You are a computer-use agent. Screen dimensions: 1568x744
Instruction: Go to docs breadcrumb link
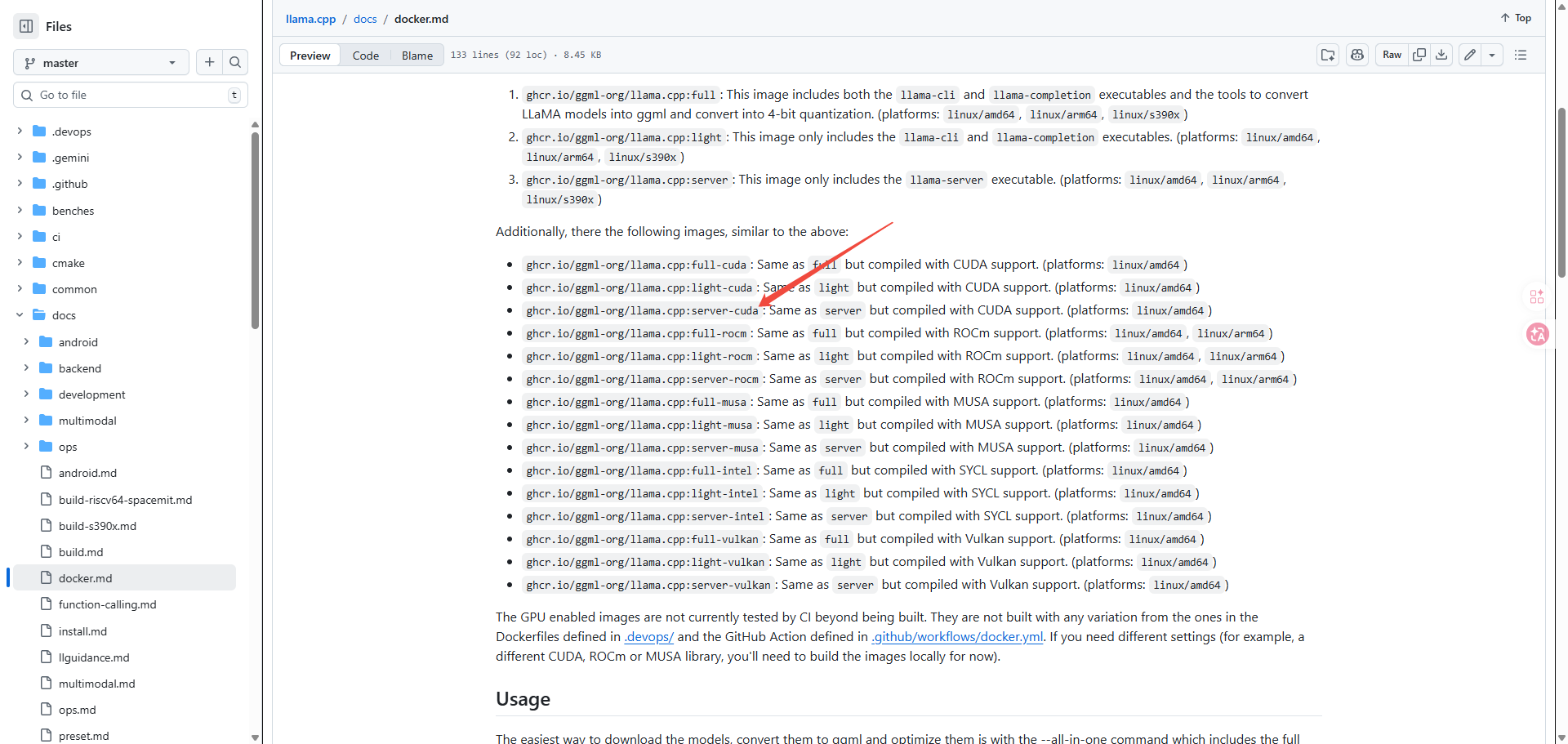[x=365, y=19]
